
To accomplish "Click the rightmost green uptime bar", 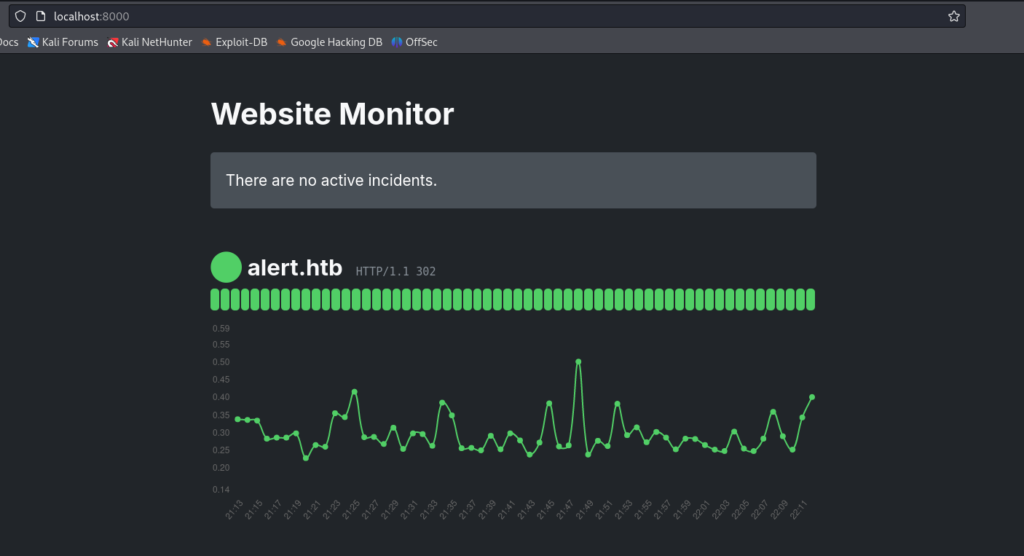I will pos(810,299).
